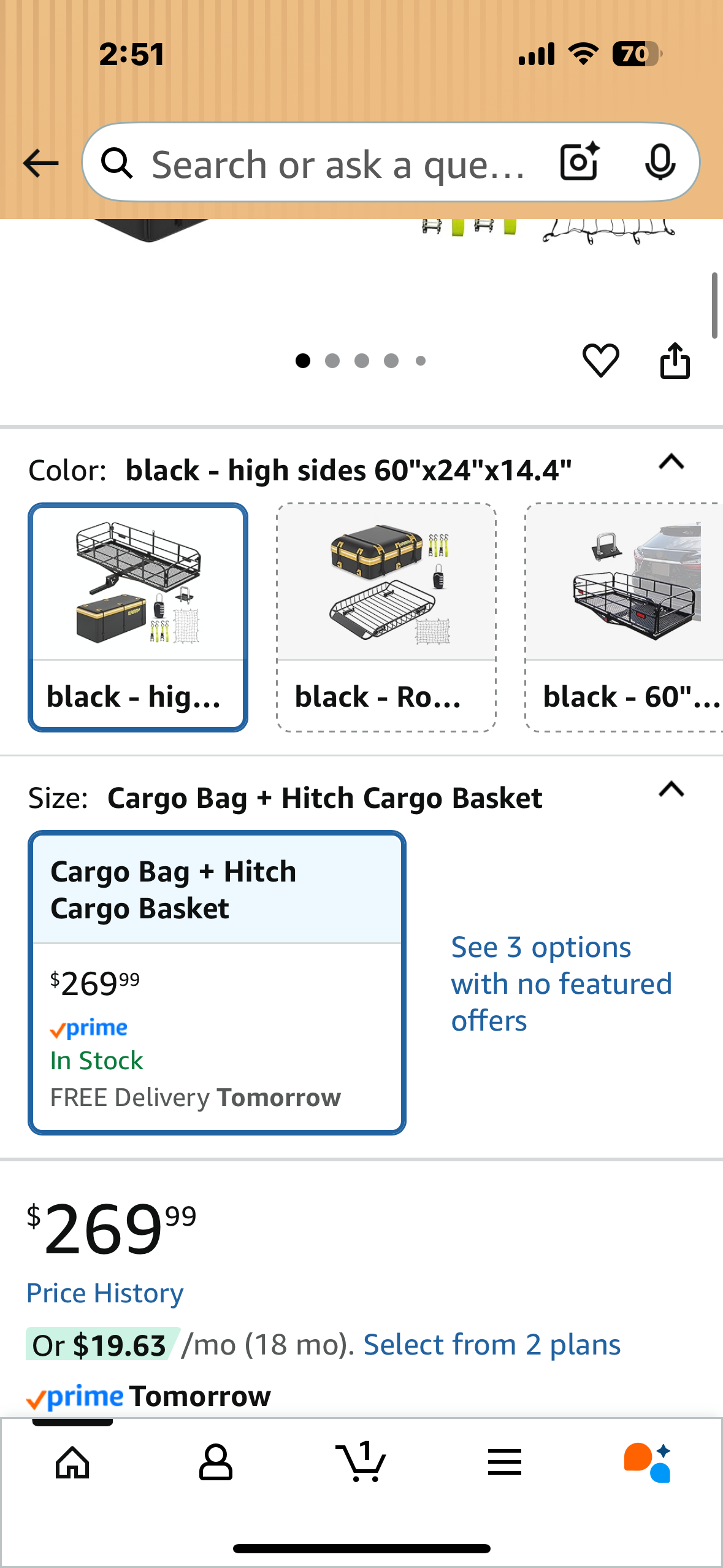The width and height of the screenshot is (723, 1568).
Task: Collapse the Color options section
Action: [x=671, y=462]
